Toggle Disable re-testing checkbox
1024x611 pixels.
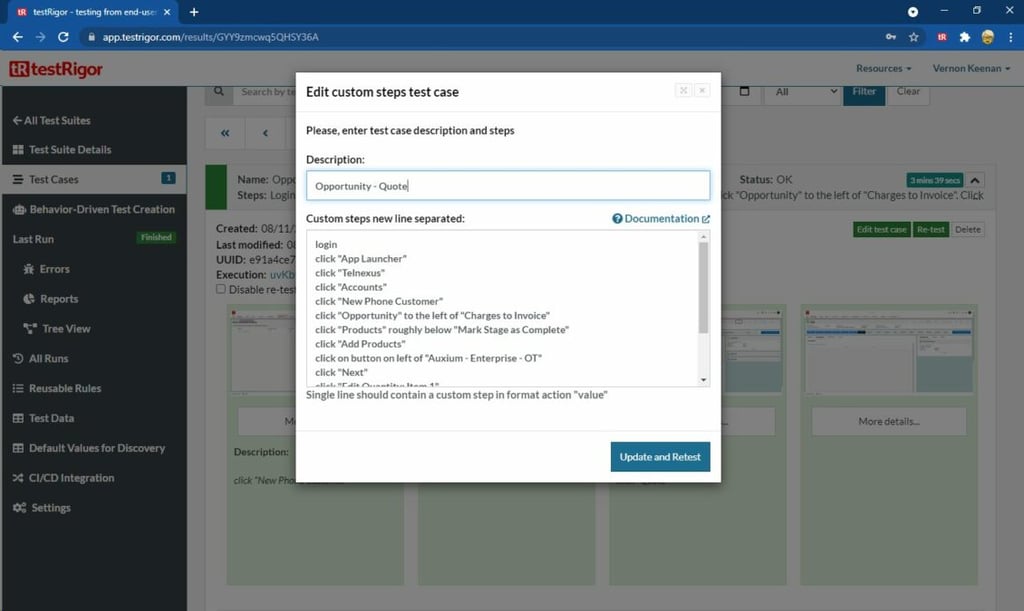point(221,289)
